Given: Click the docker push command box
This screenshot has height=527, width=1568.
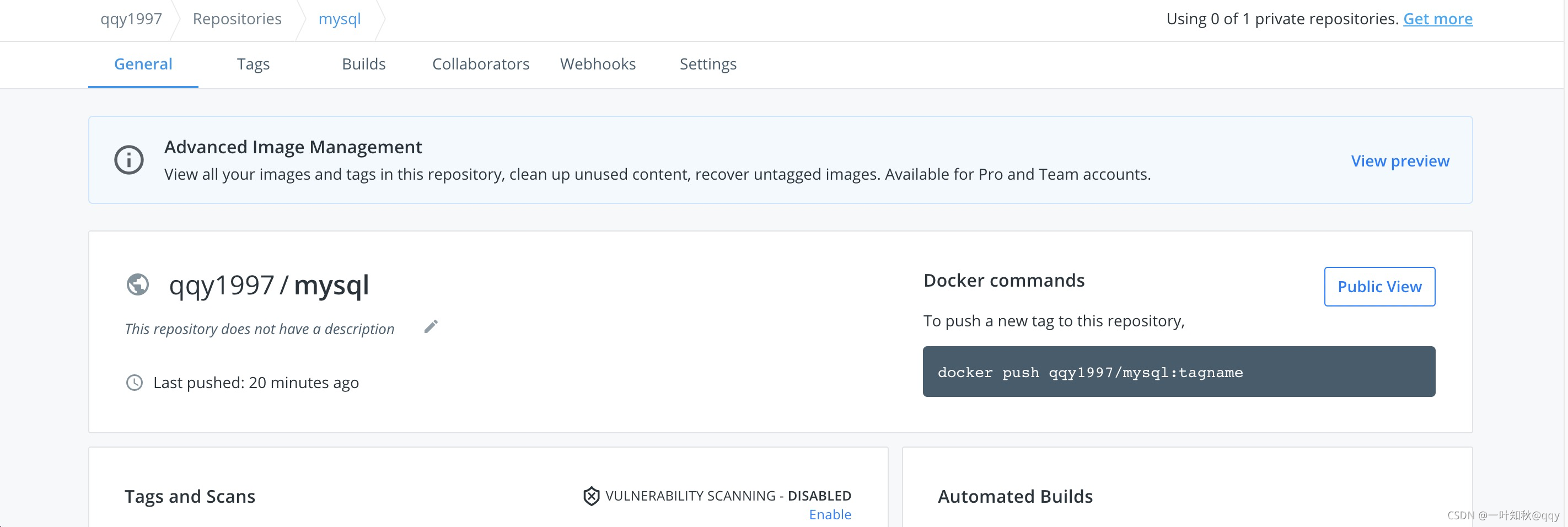Looking at the screenshot, I should (1178, 372).
